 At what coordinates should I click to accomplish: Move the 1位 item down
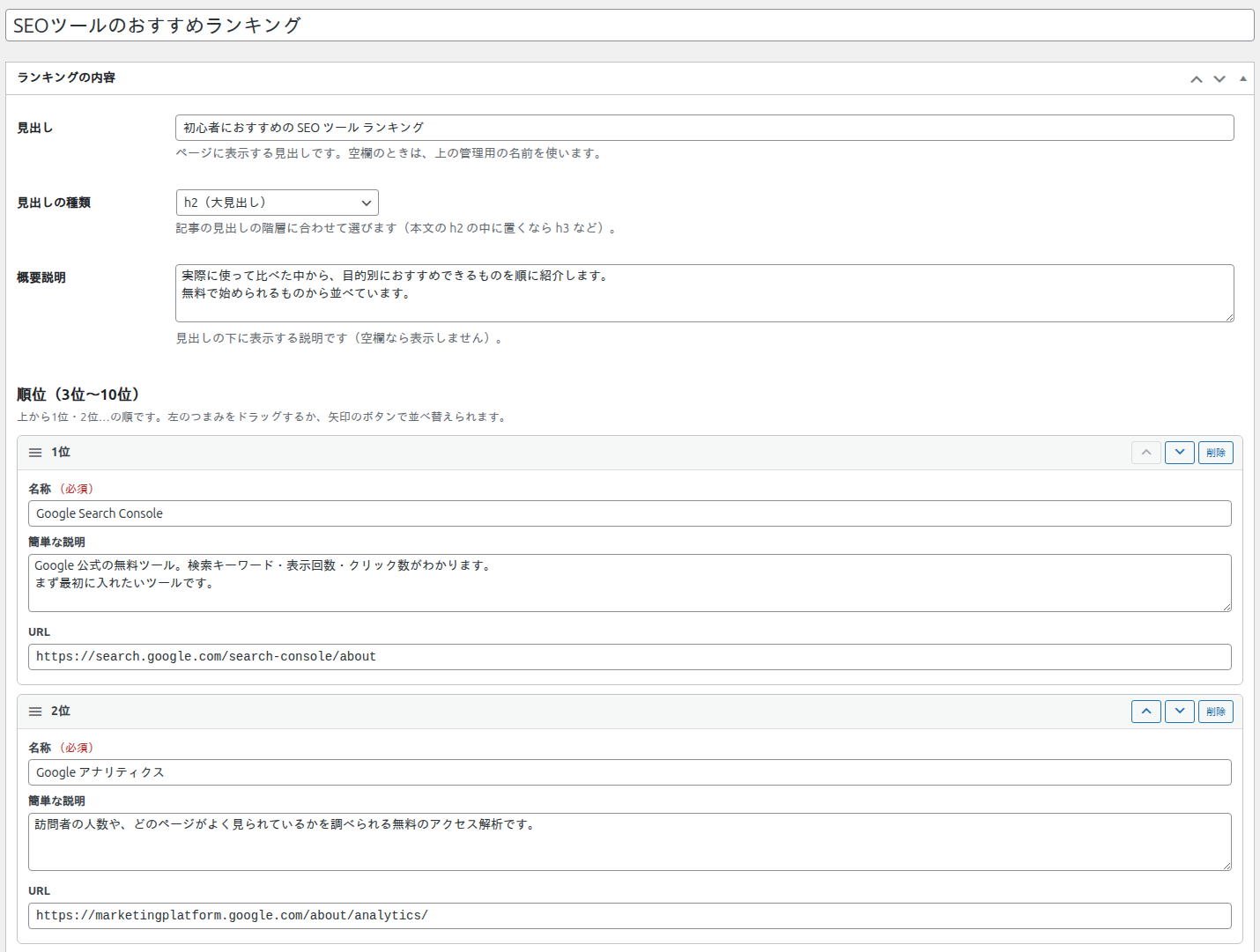[1180, 453]
